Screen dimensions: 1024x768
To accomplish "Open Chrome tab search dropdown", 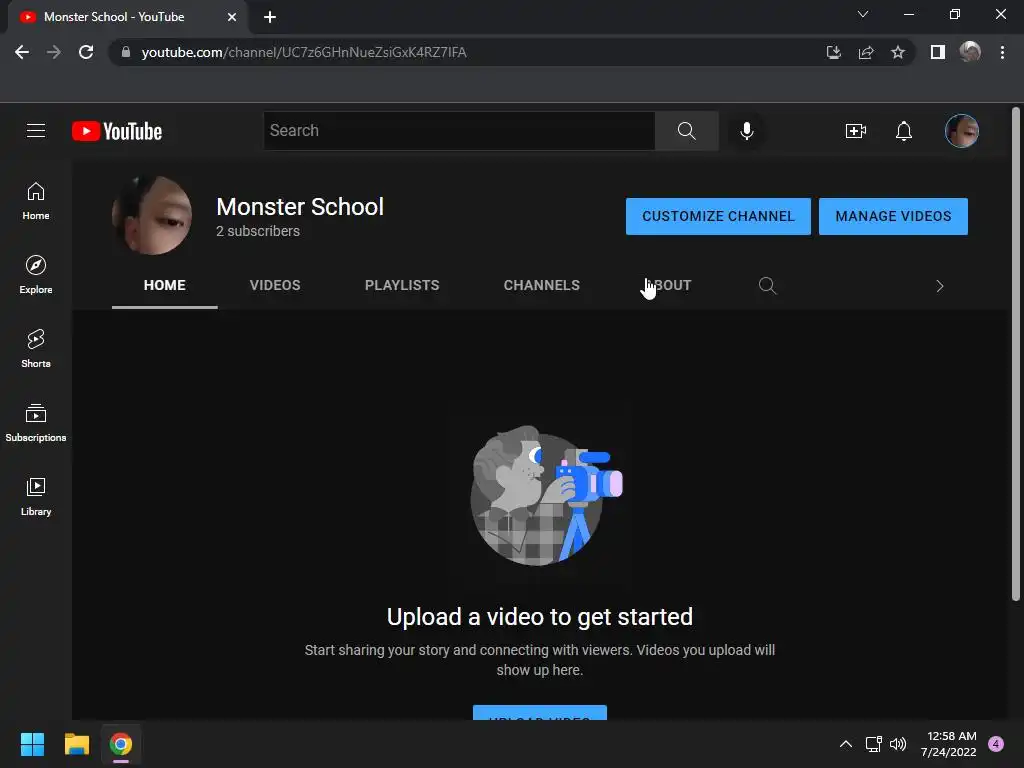I will pyautogui.click(x=863, y=14).
